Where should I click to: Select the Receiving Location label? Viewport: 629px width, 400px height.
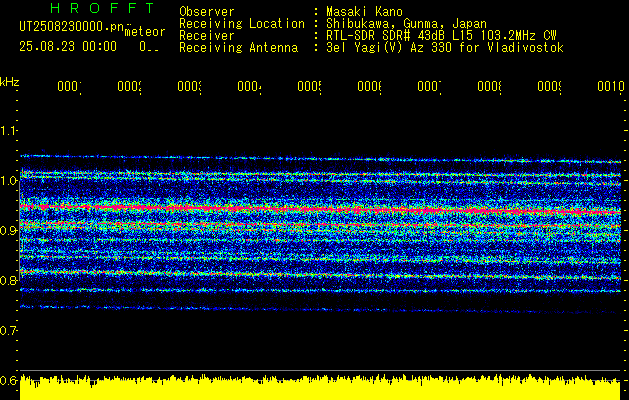click(x=242, y=24)
